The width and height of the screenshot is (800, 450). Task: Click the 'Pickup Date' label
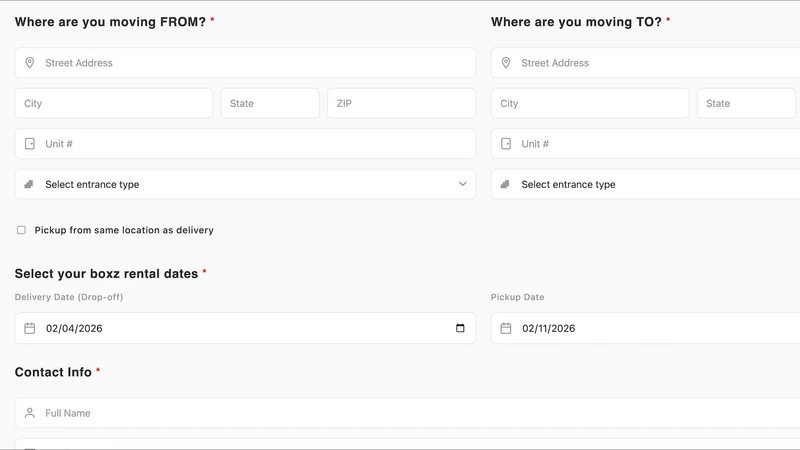pos(517,297)
